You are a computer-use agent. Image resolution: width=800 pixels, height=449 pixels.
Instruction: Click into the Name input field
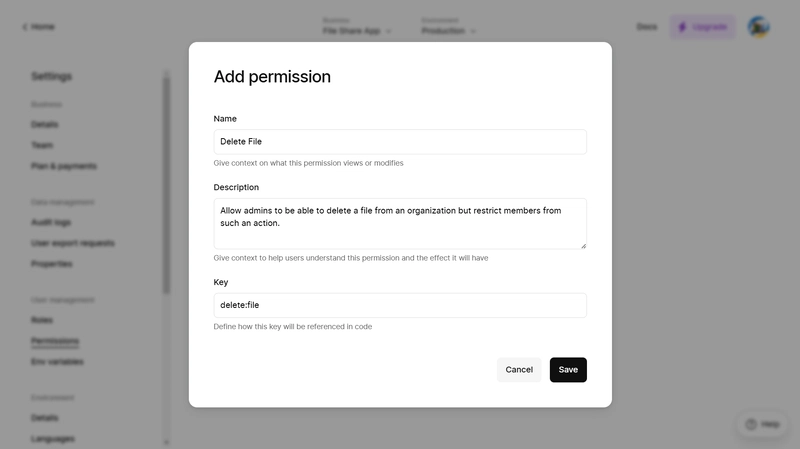point(400,142)
